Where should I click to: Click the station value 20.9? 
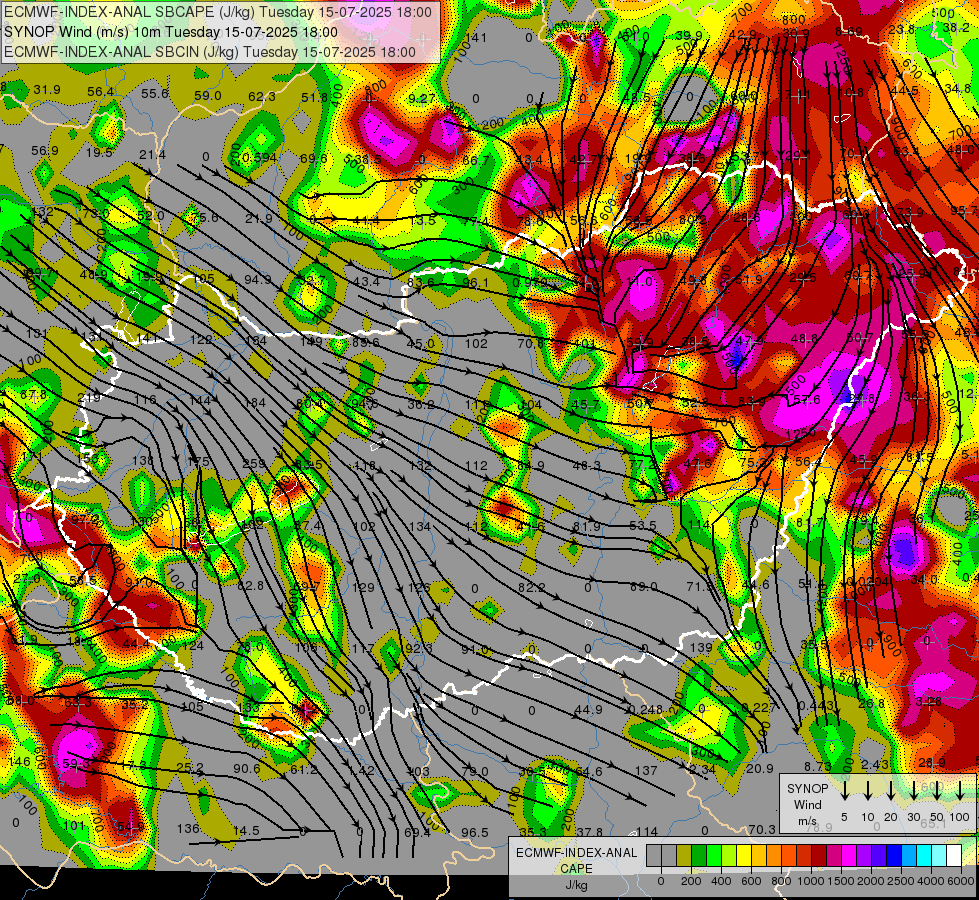pyautogui.click(x=760, y=768)
